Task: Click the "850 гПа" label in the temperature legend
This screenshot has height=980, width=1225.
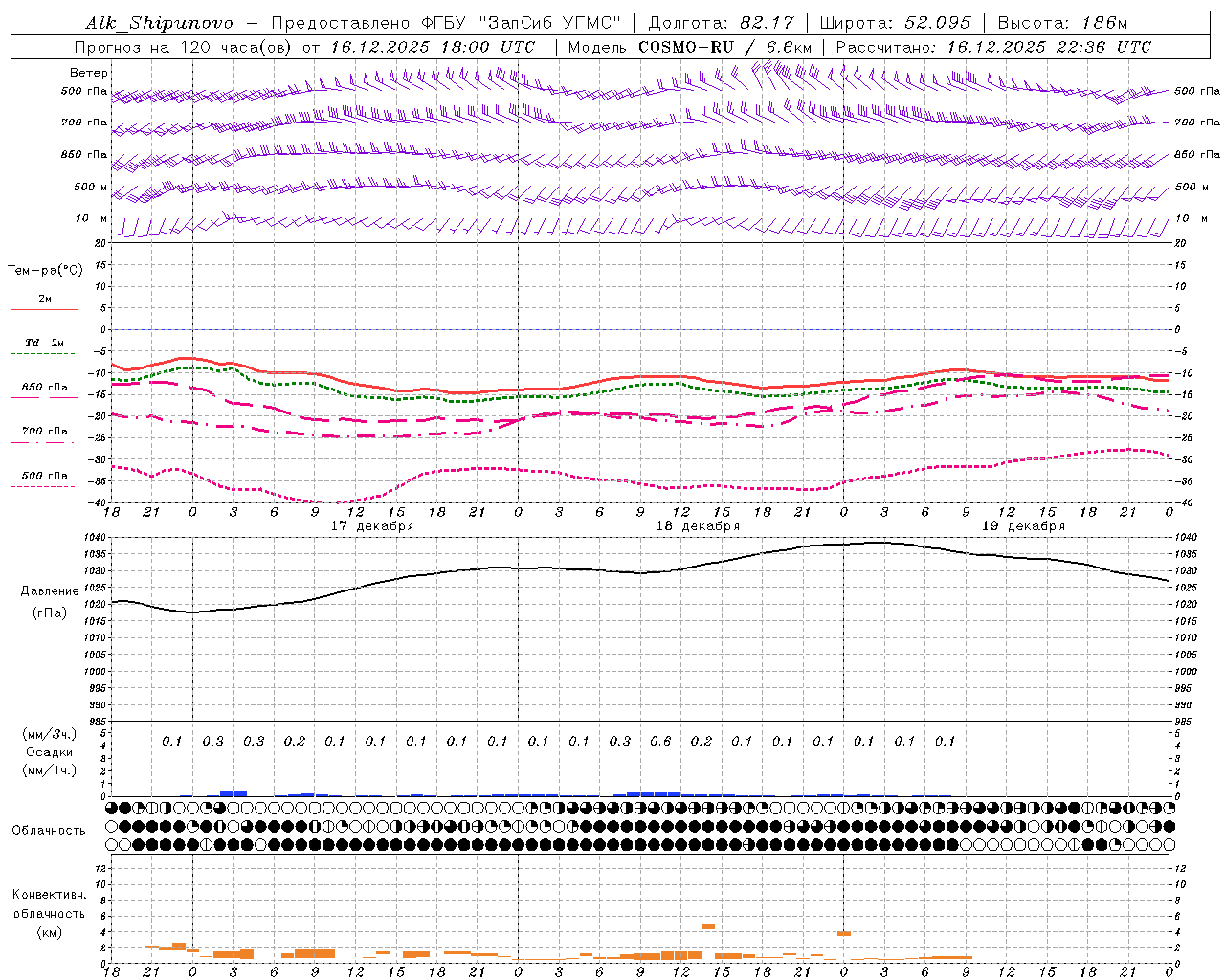Action: pyautogui.click(x=45, y=388)
